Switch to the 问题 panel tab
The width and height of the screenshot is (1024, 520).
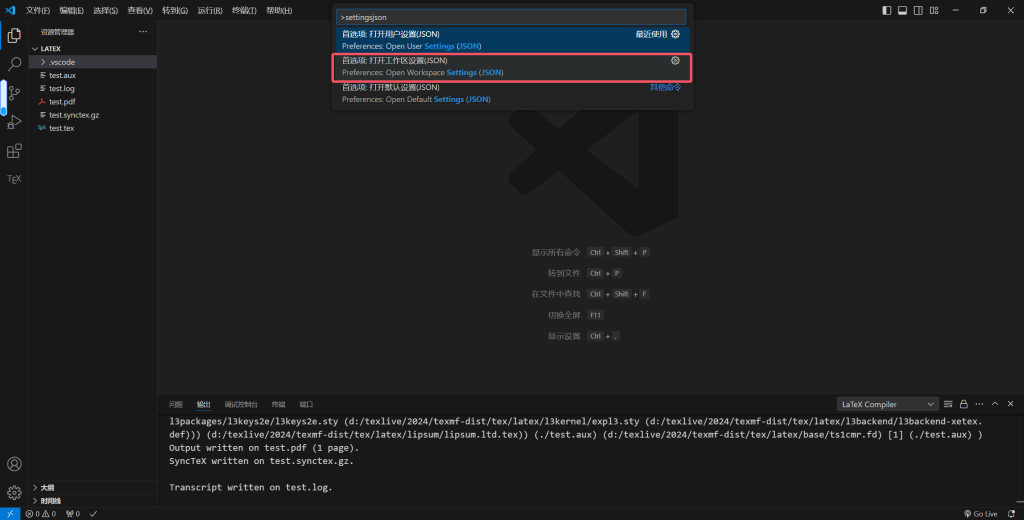pos(176,404)
